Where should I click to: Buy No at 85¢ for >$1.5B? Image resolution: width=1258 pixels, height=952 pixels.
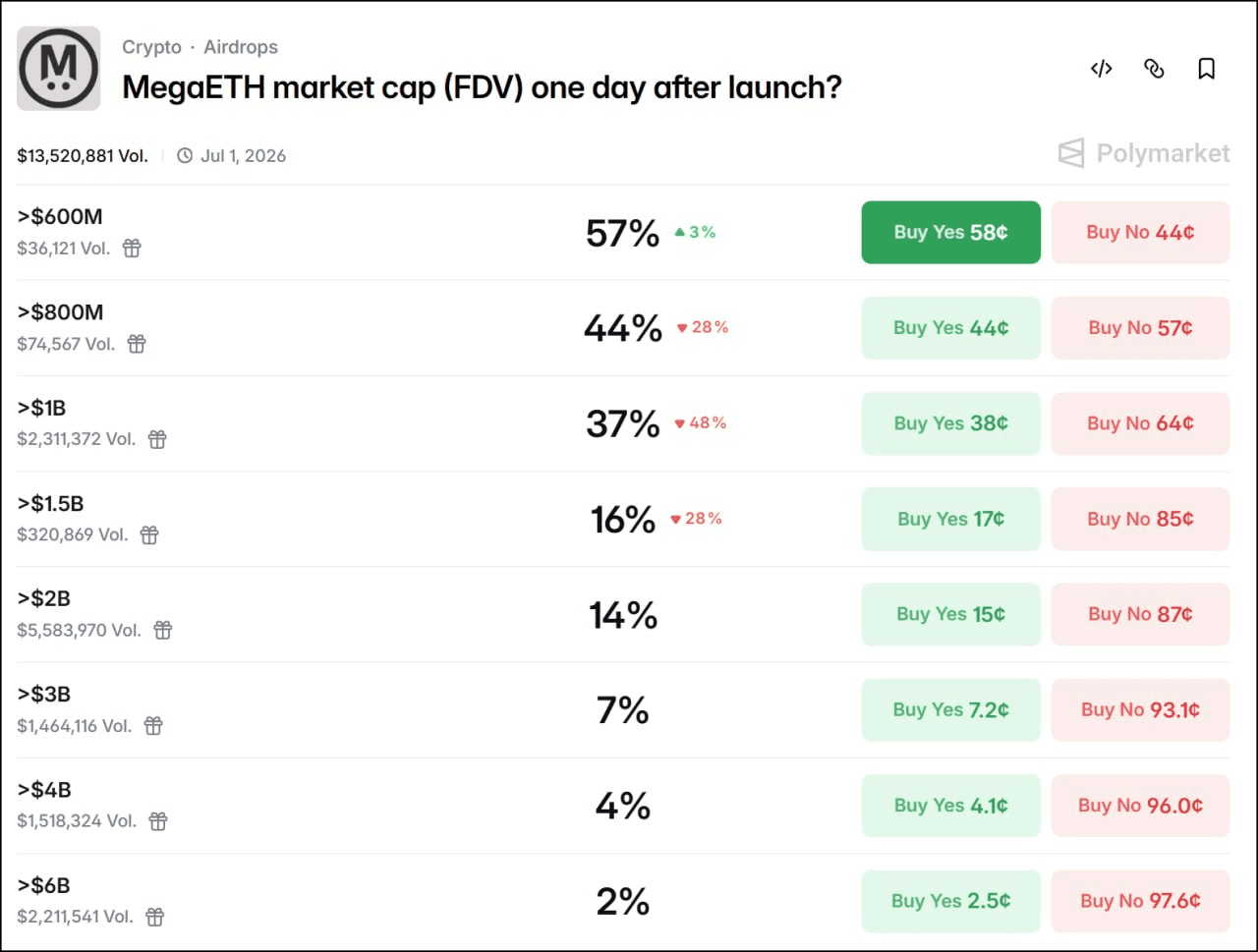coord(1140,519)
